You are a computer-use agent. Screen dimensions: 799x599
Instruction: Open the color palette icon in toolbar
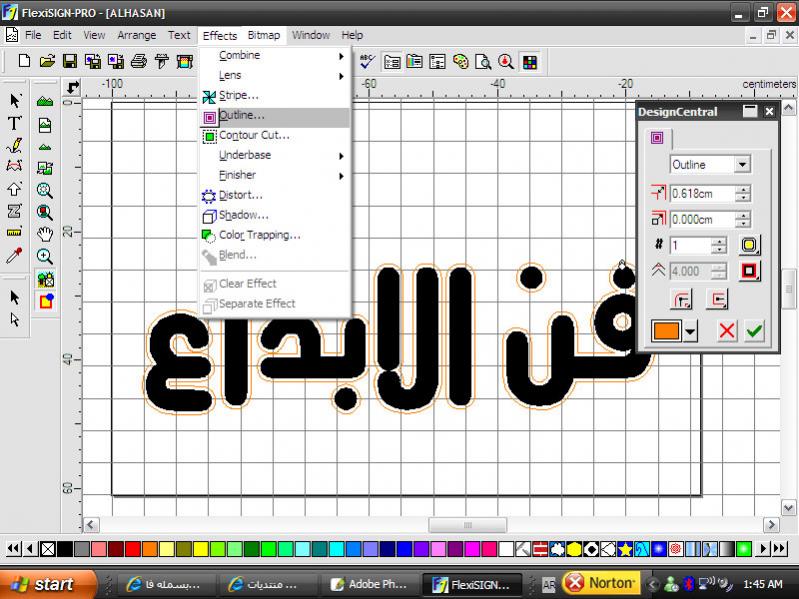[460, 62]
